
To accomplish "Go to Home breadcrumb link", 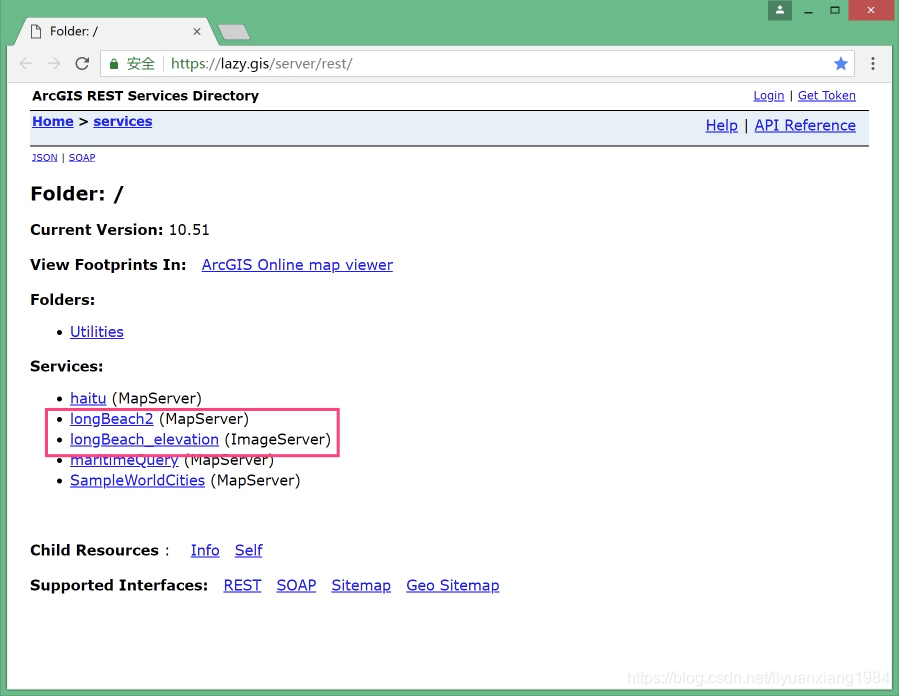I will (x=52, y=121).
